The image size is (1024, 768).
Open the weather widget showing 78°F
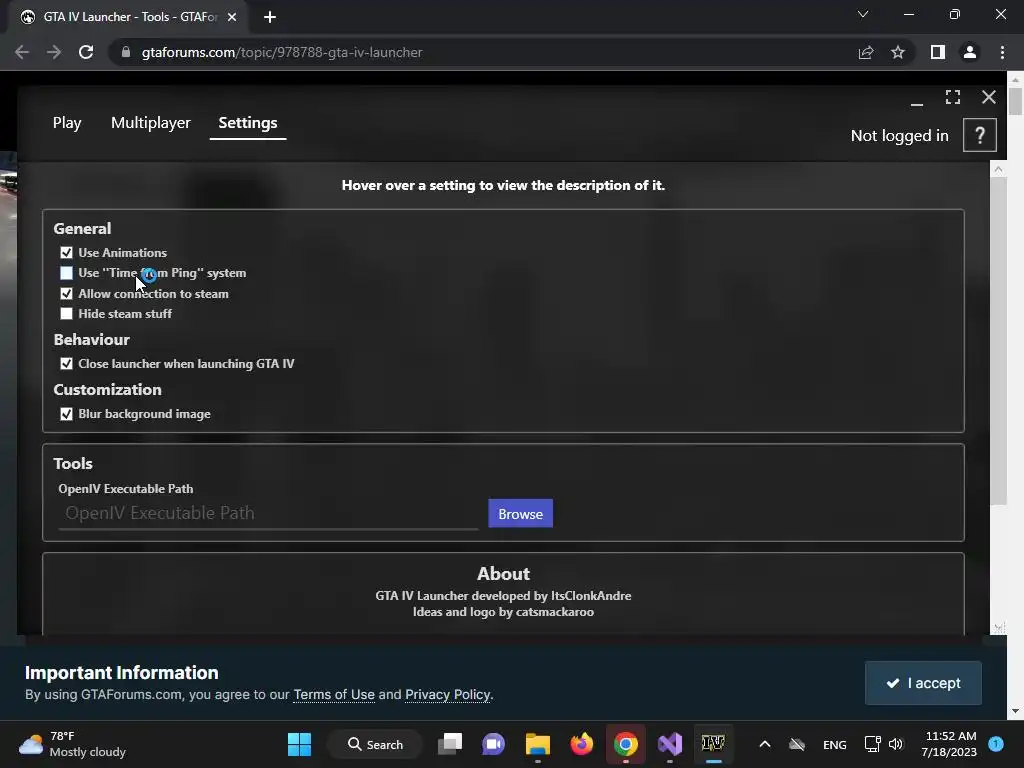pos(72,744)
